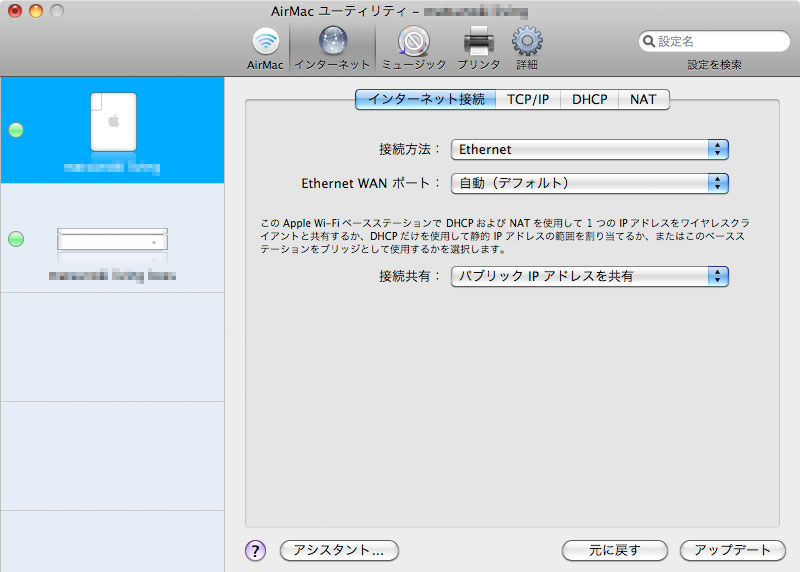Open the ミュージック toolbar icon
Viewport: 800px width, 572px height.
[413, 42]
